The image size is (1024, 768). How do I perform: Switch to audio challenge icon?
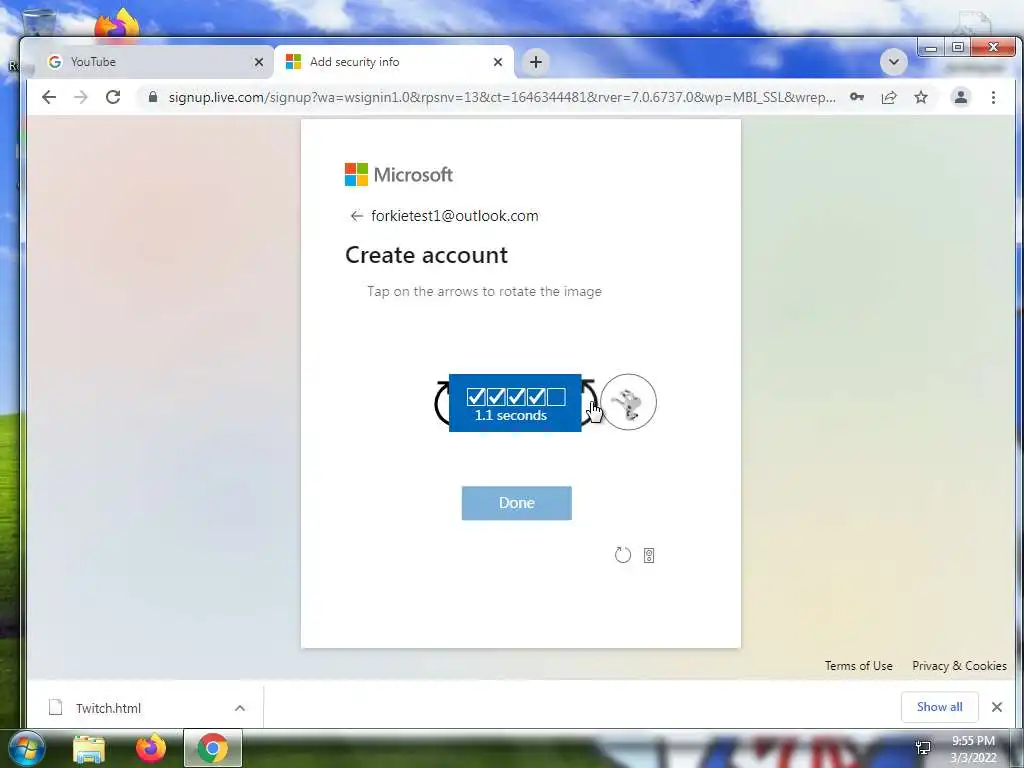pos(648,555)
